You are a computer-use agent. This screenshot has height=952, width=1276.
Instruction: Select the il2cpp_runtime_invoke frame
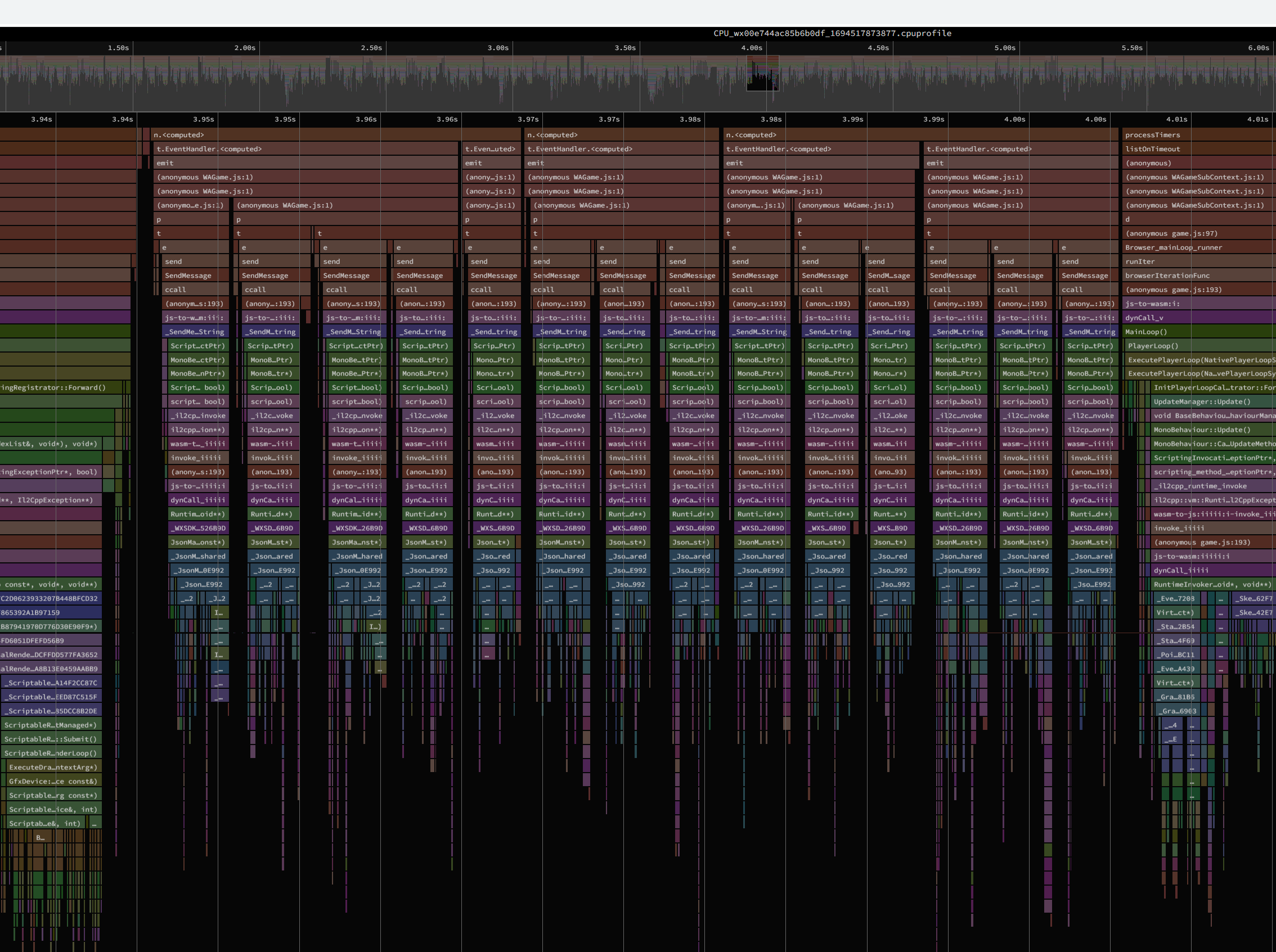(1199, 486)
